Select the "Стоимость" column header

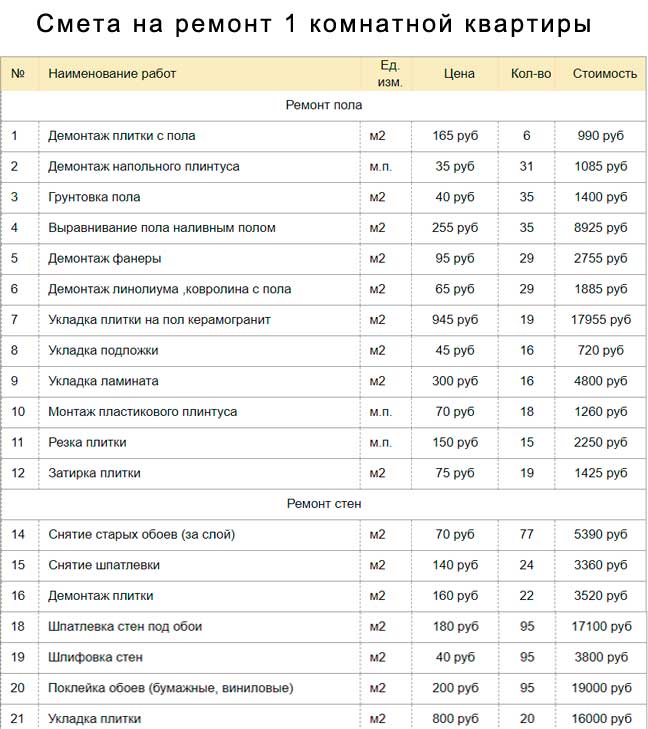[x=604, y=74]
